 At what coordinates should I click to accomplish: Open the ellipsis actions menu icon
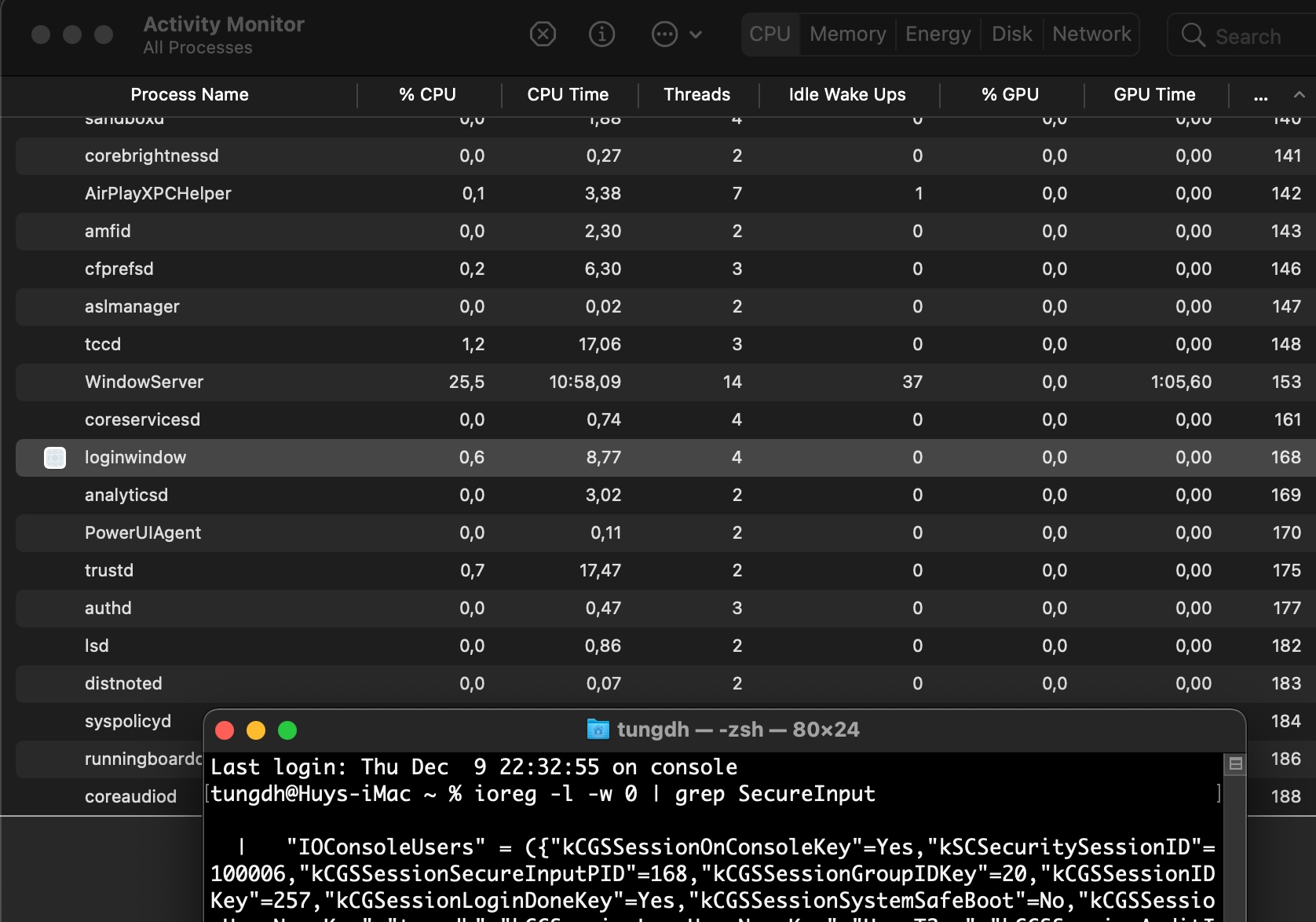tap(664, 34)
